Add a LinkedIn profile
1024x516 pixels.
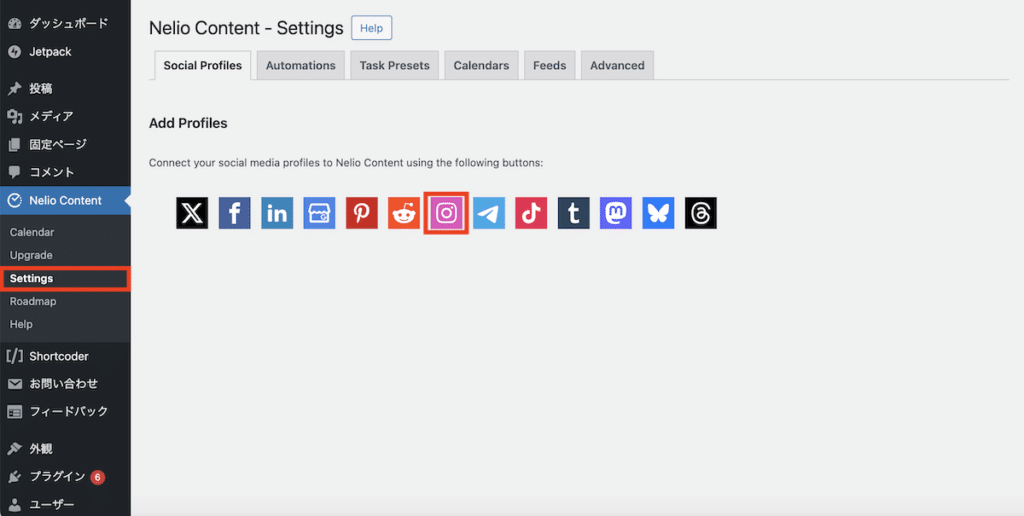pyautogui.click(x=277, y=213)
